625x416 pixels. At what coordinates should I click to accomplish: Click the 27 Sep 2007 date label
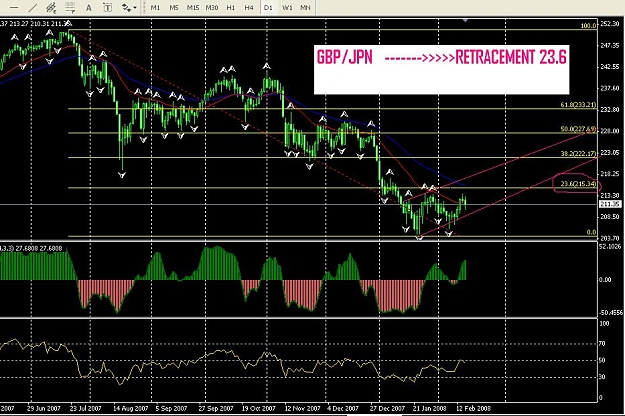[216, 408]
